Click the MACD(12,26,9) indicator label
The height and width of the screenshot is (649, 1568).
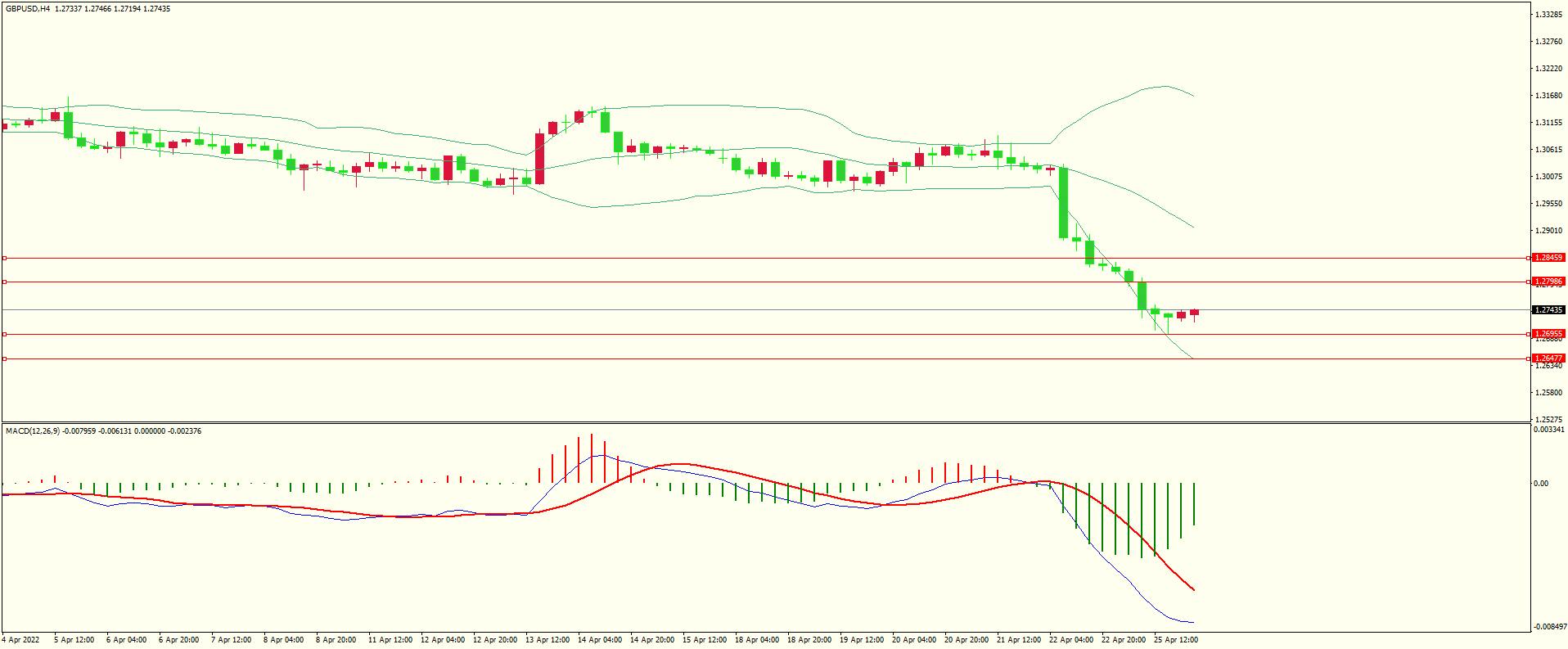(x=33, y=431)
